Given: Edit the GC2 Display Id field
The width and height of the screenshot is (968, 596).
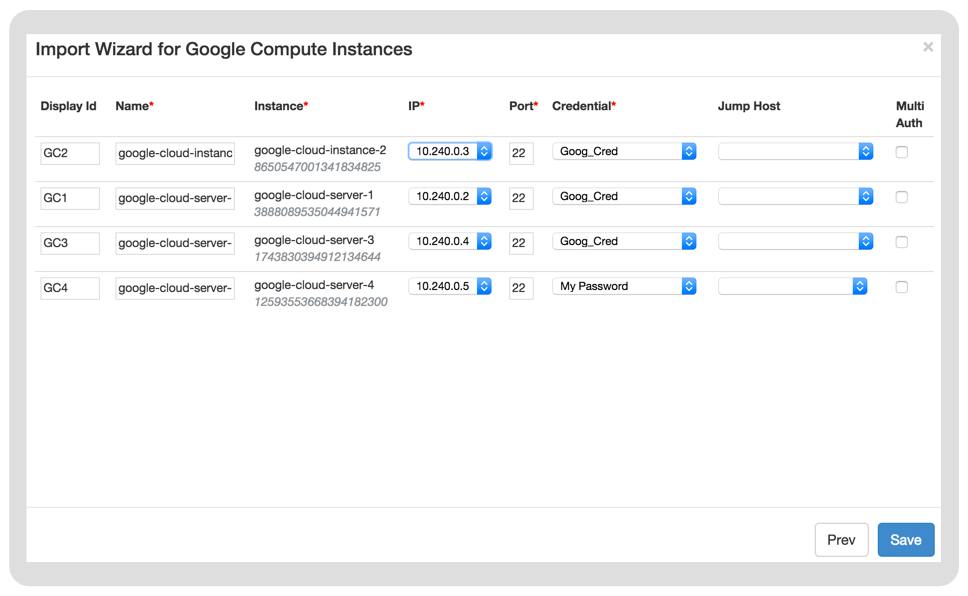Looking at the screenshot, I should point(70,153).
